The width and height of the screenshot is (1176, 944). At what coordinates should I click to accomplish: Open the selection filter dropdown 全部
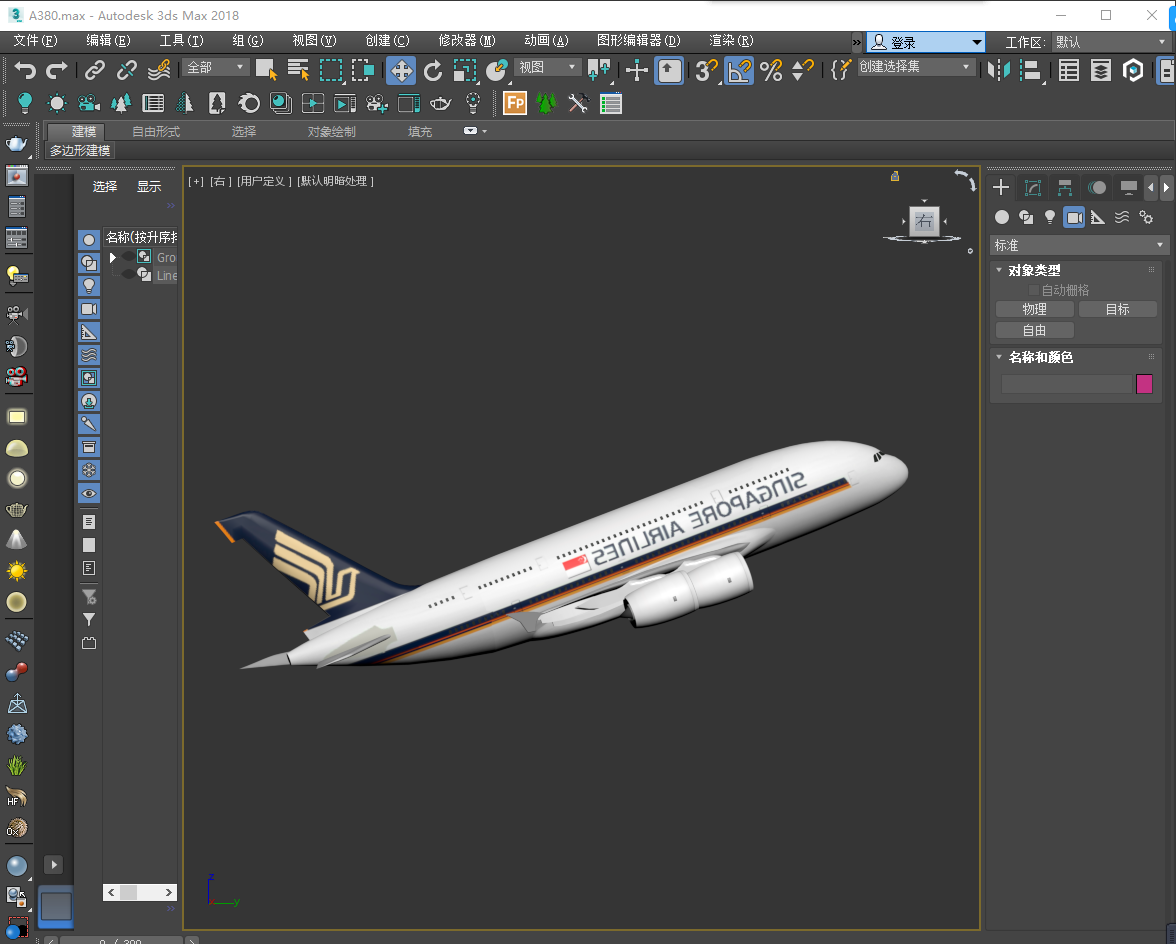[x=215, y=67]
